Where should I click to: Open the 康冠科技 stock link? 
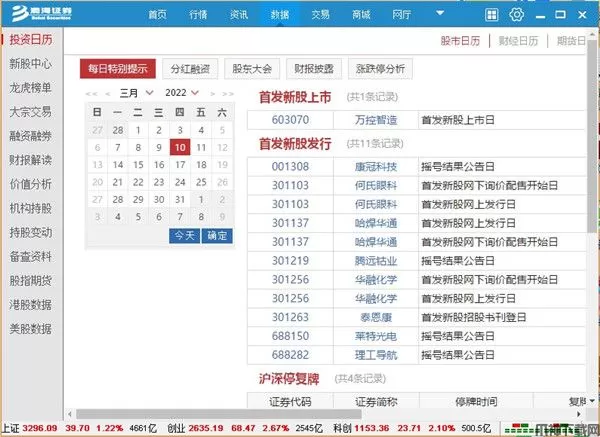point(376,167)
